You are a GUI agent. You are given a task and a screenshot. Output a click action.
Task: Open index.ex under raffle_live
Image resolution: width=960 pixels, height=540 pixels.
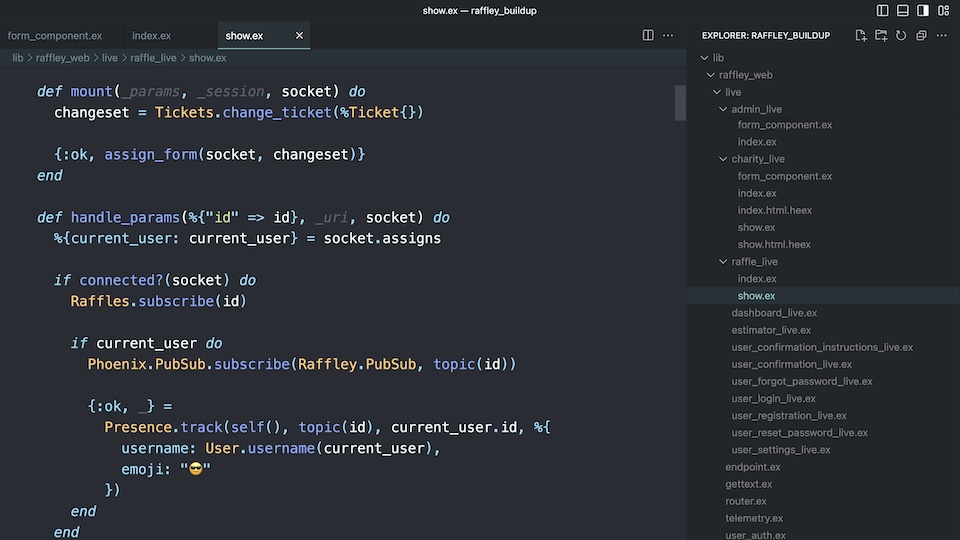pos(757,279)
